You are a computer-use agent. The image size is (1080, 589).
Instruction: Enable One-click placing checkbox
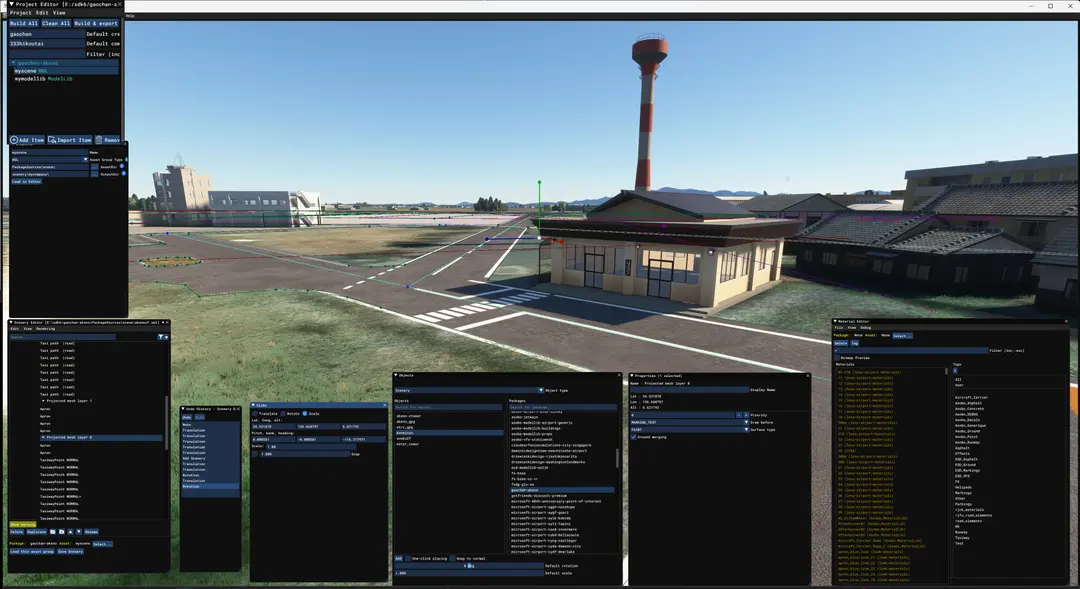point(408,559)
